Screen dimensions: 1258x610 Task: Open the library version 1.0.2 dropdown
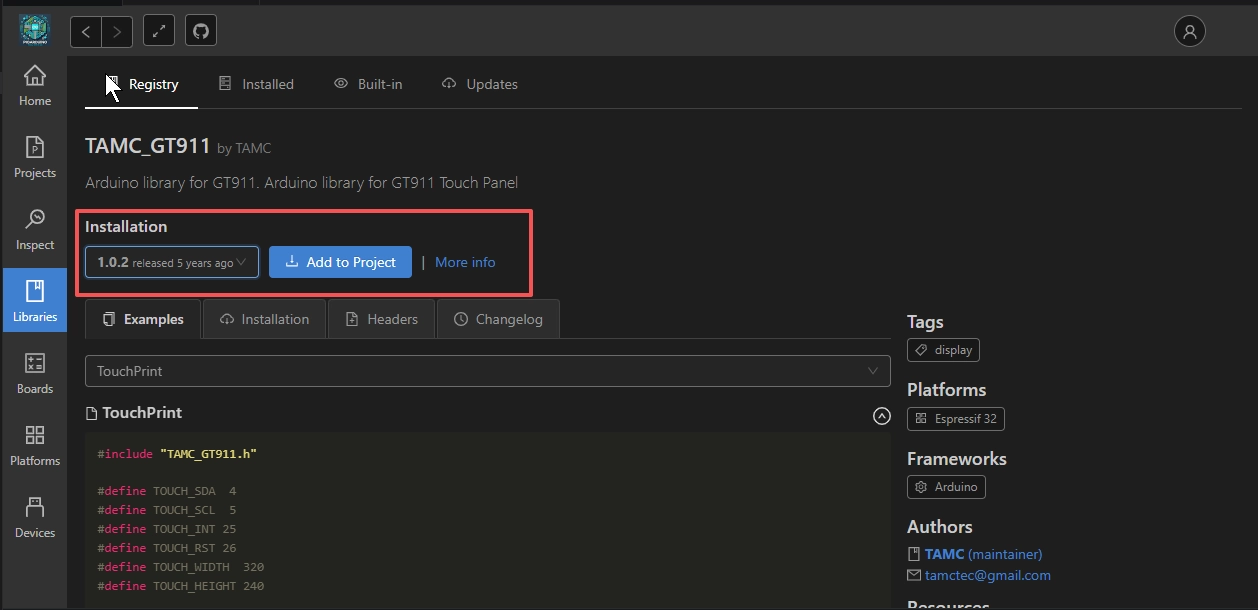coord(172,262)
